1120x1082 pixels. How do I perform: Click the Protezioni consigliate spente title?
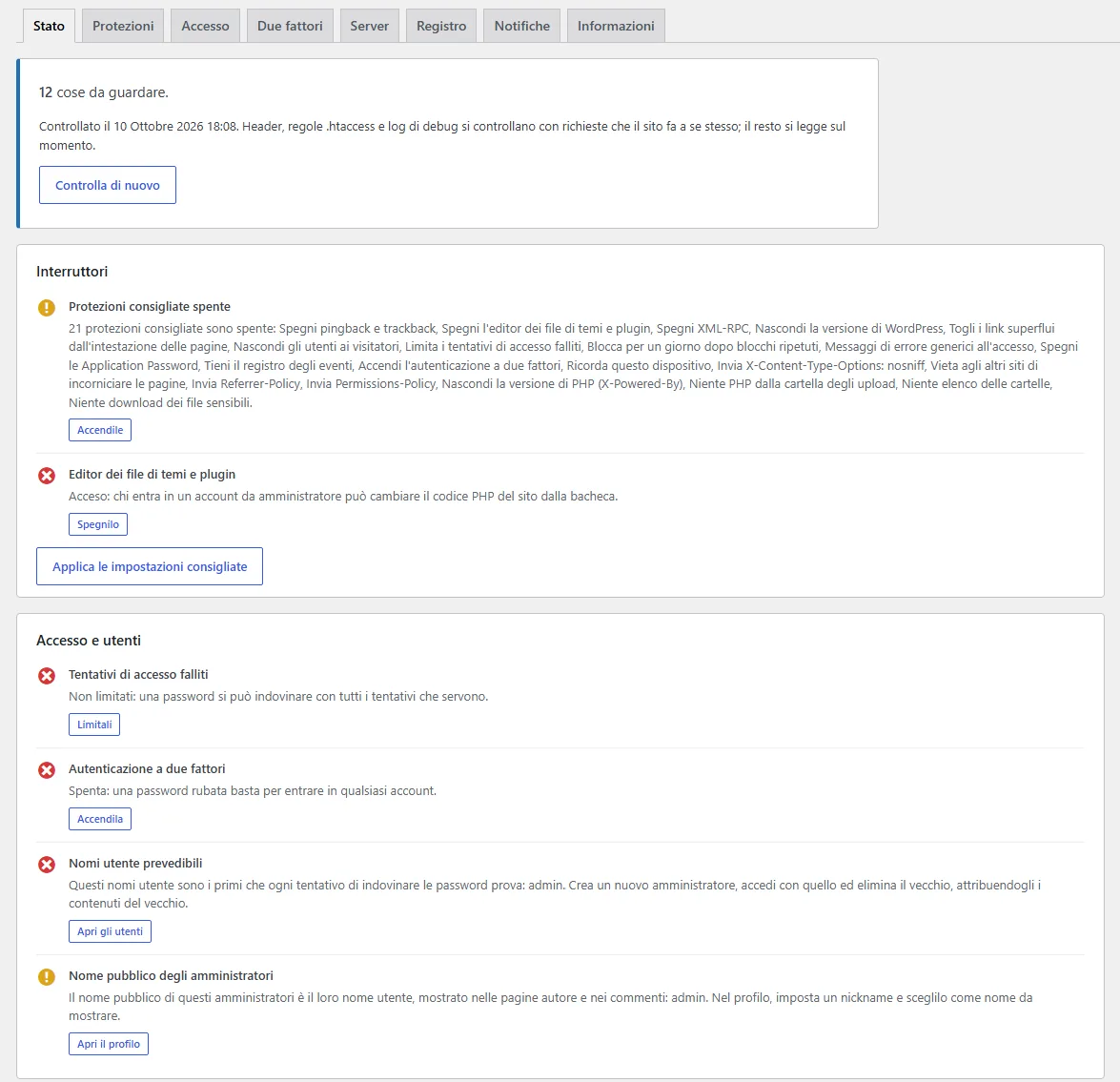tap(150, 306)
